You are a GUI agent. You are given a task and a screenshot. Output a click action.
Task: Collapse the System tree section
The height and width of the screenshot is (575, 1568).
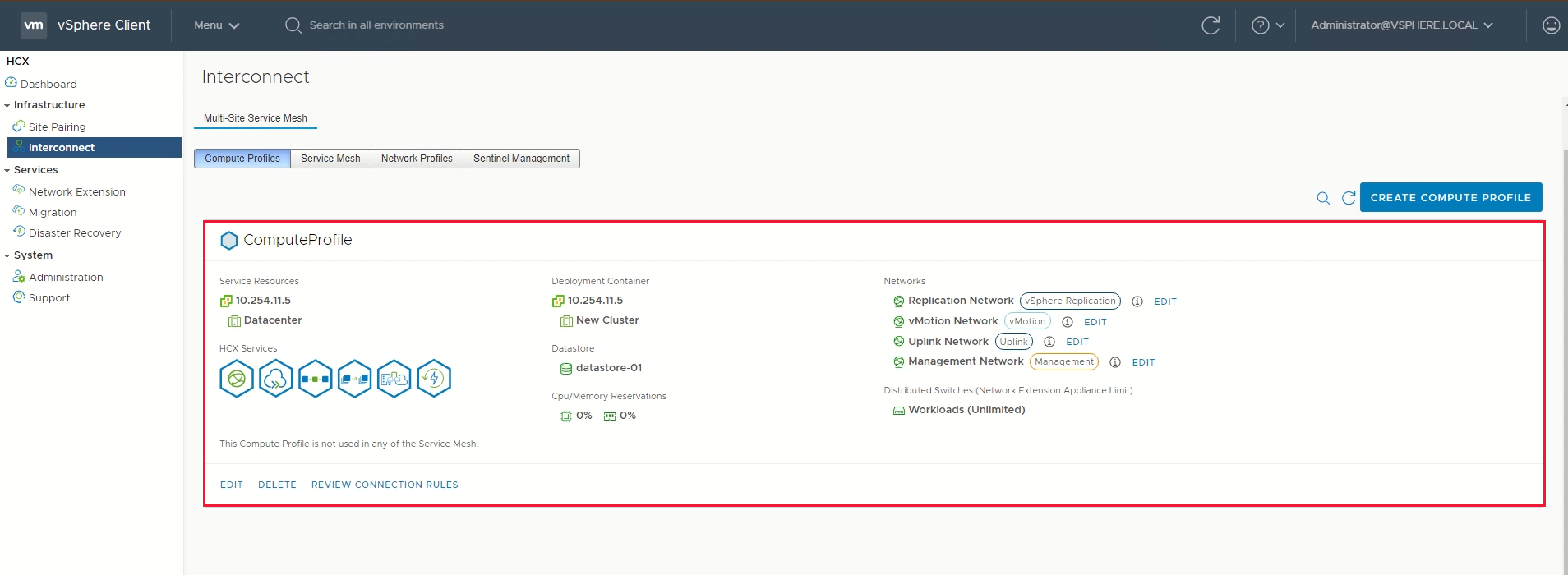(7, 255)
